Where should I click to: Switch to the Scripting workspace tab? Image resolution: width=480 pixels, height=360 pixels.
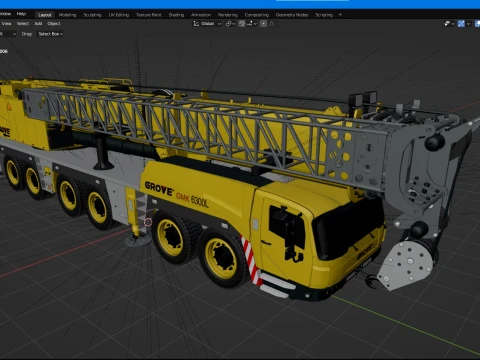324,15
